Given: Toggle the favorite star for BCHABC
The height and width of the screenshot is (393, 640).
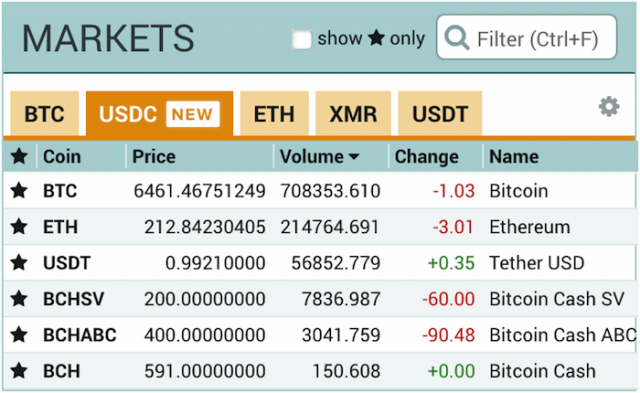Looking at the screenshot, I should [19, 335].
